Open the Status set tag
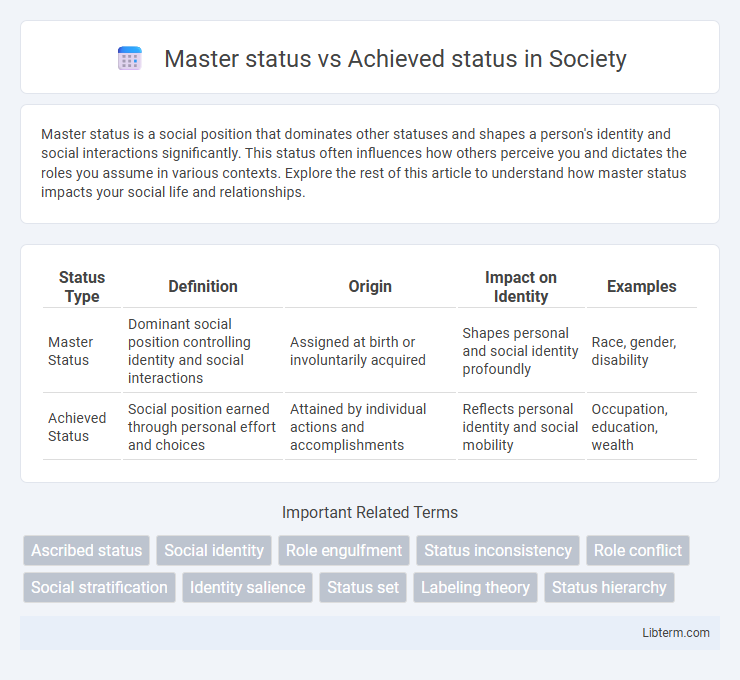Image resolution: width=740 pixels, height=680 pixels. tap(363, 588)
